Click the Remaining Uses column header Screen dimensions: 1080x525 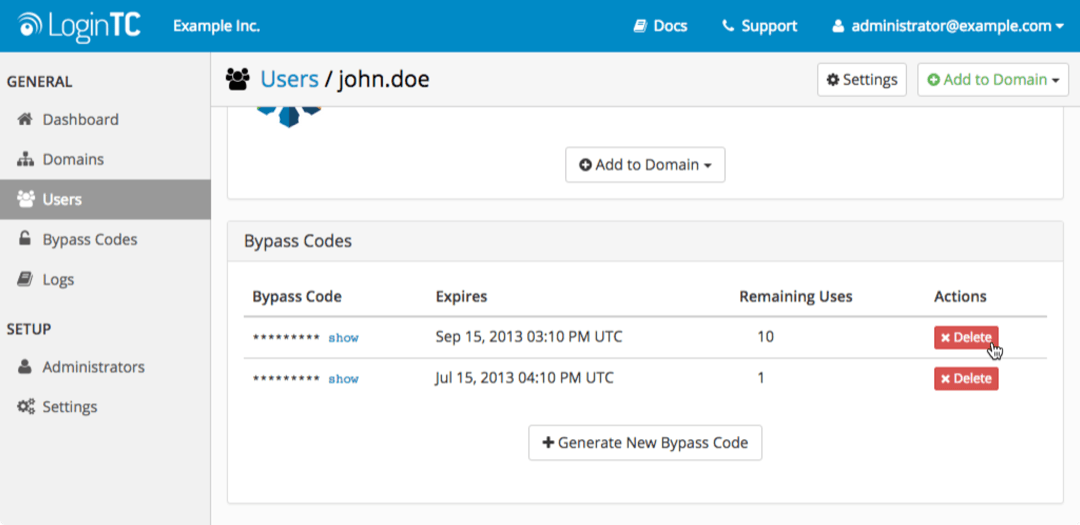796,296
